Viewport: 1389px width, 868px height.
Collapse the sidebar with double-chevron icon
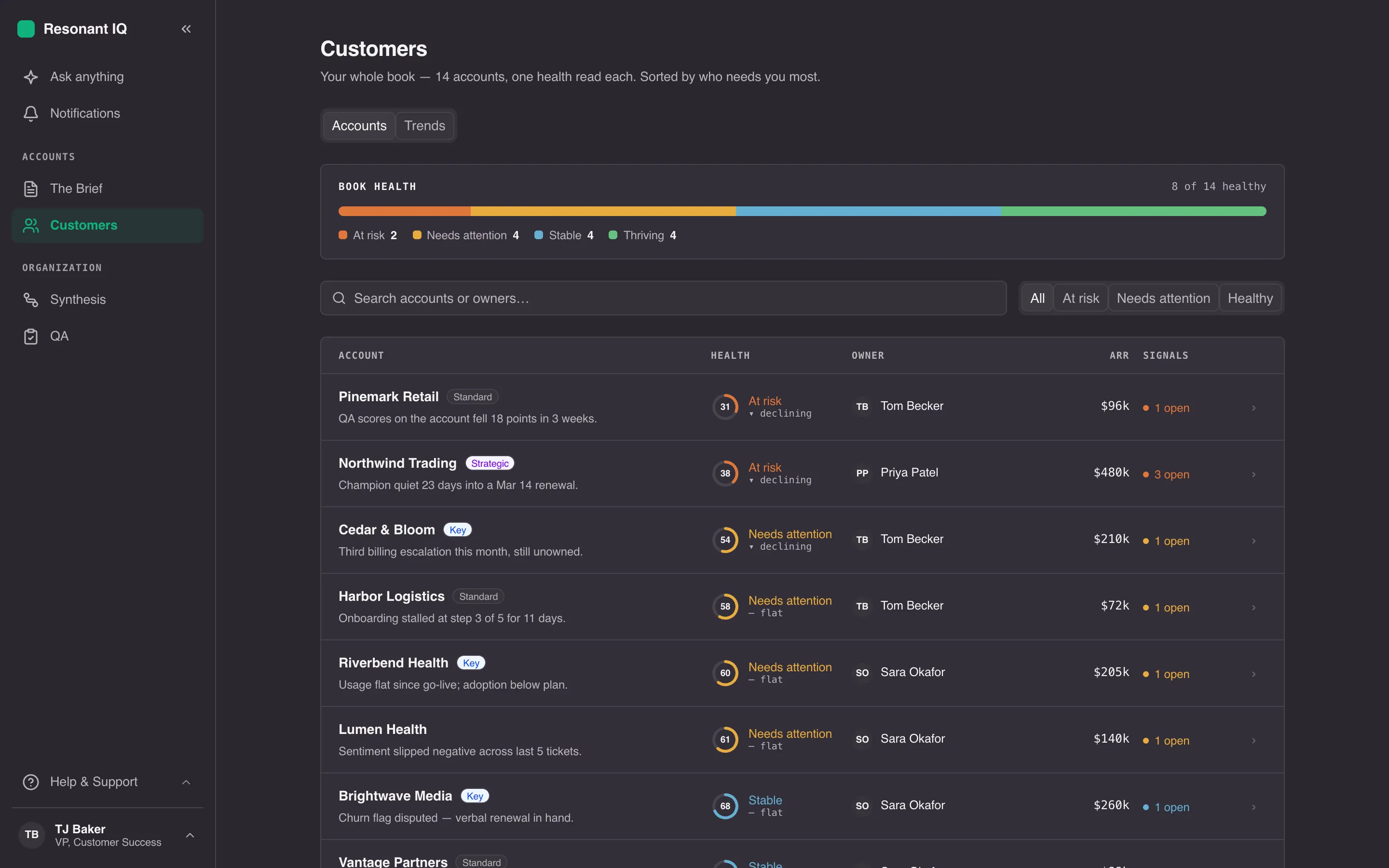[x=186, y=29]
